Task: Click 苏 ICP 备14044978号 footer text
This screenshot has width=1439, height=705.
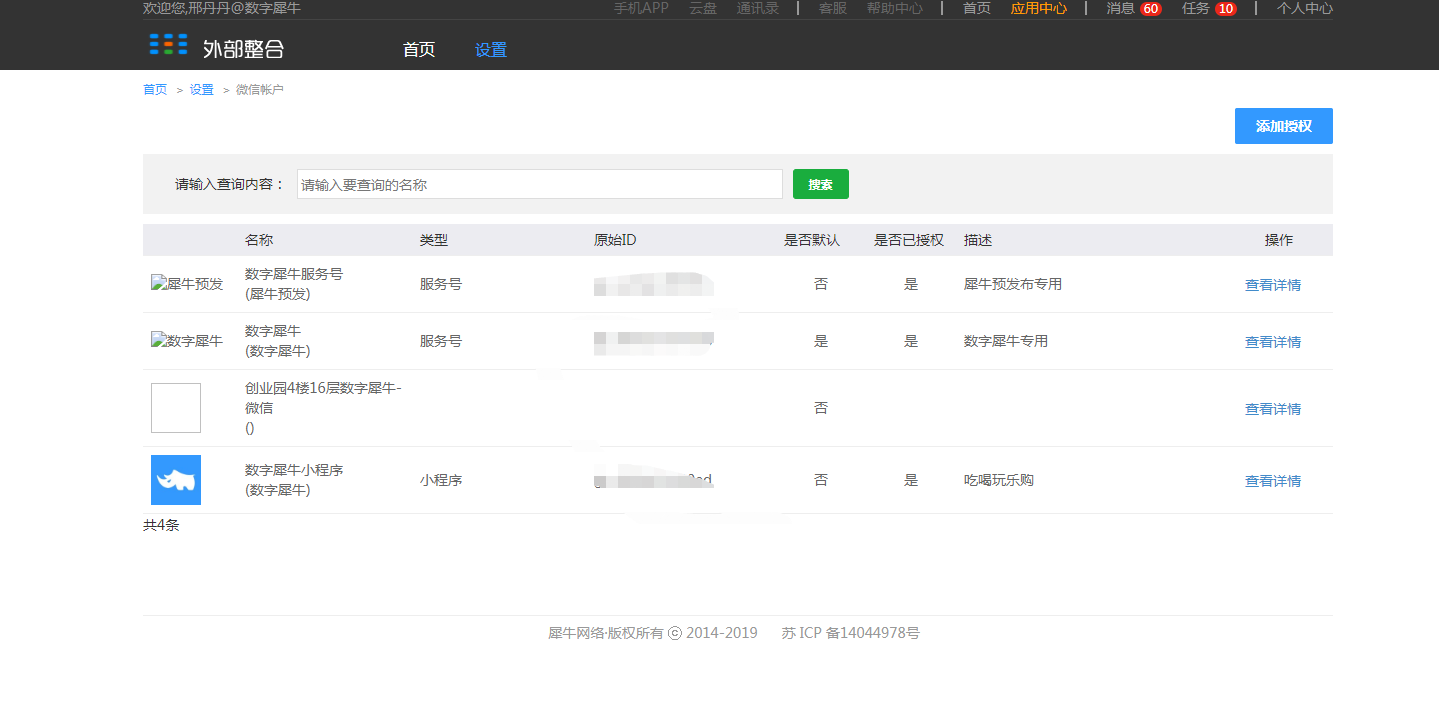Action: coord(851,633)
